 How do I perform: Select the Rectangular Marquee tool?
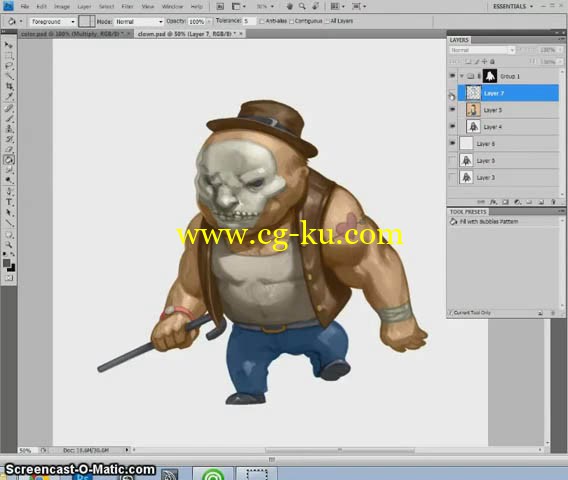click(x=8, y=56)
